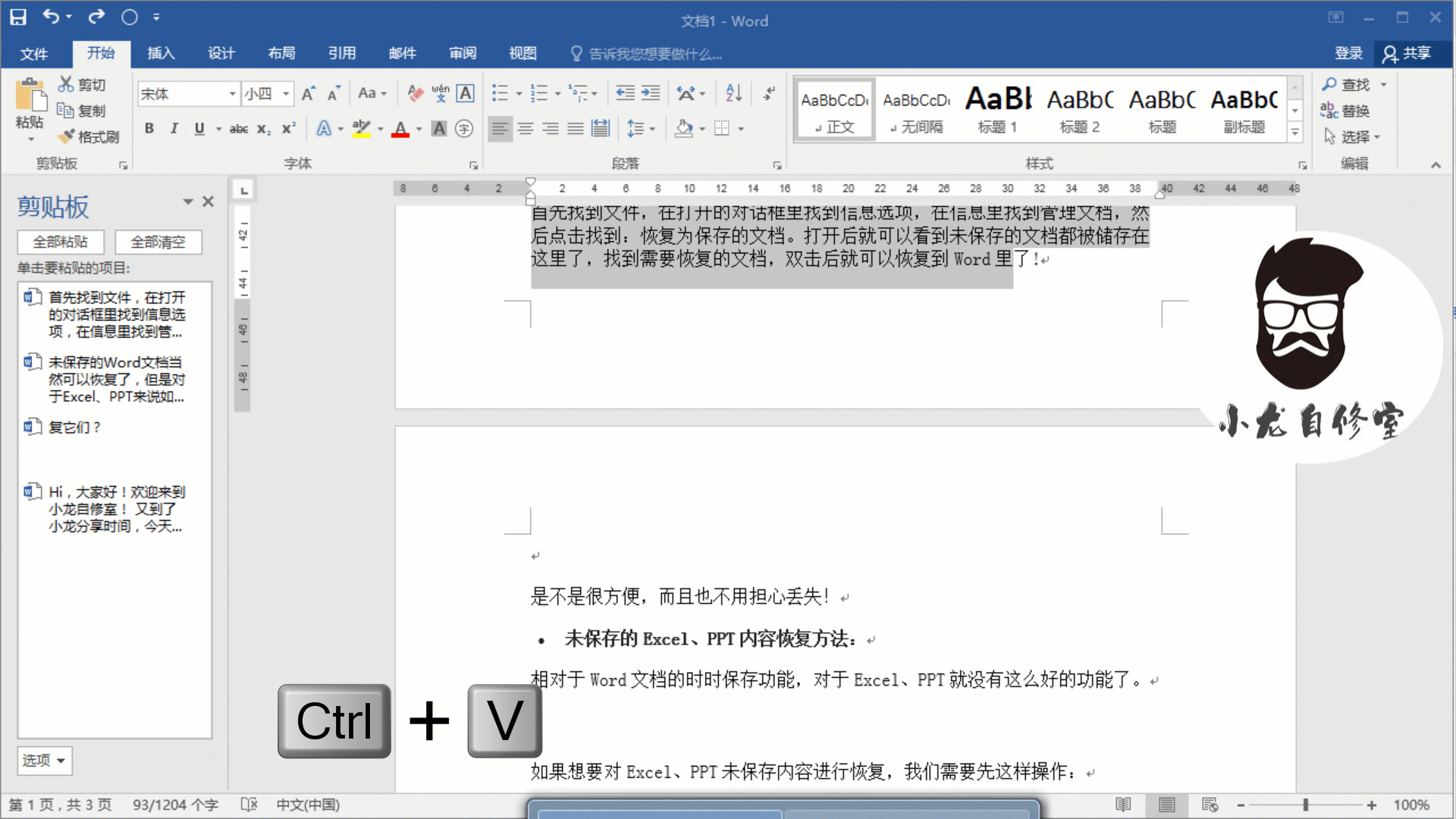Apply distributed alignment
Screen dimensions: 1456x819
[x=601, y=129]
